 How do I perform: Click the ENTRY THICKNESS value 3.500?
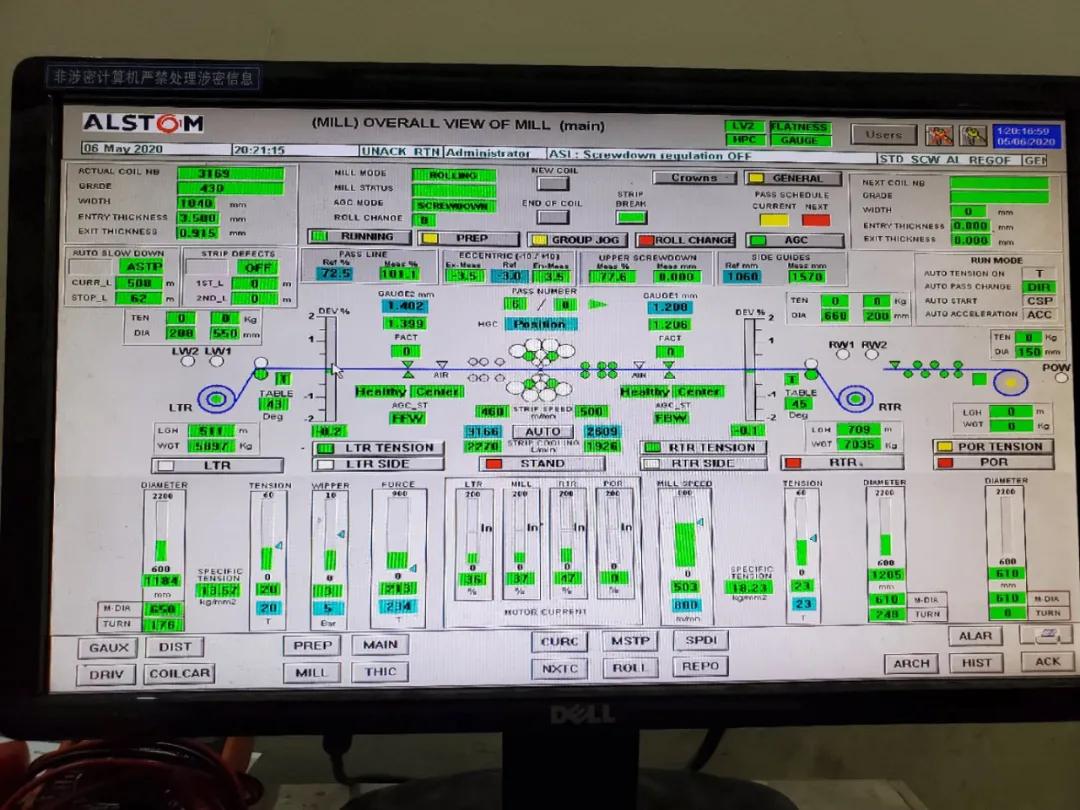(x=199, y=218)
